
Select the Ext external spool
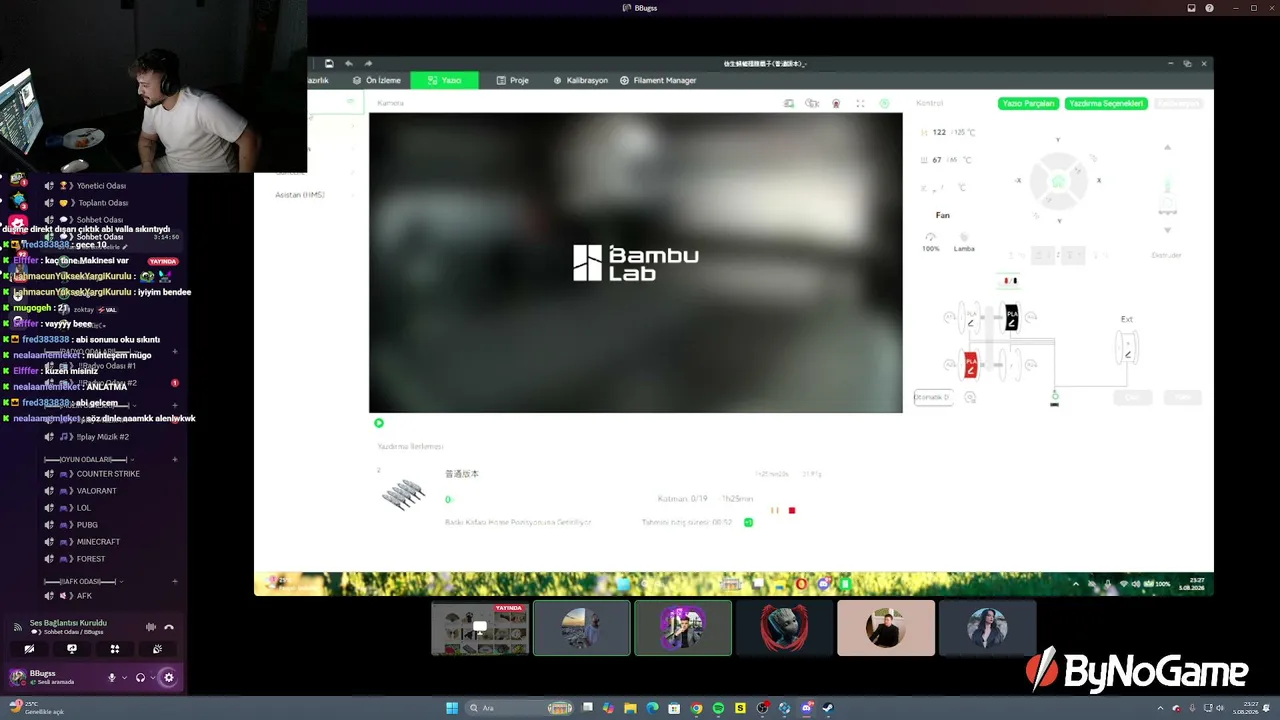pyautogui.click(x=1127, y=347)
